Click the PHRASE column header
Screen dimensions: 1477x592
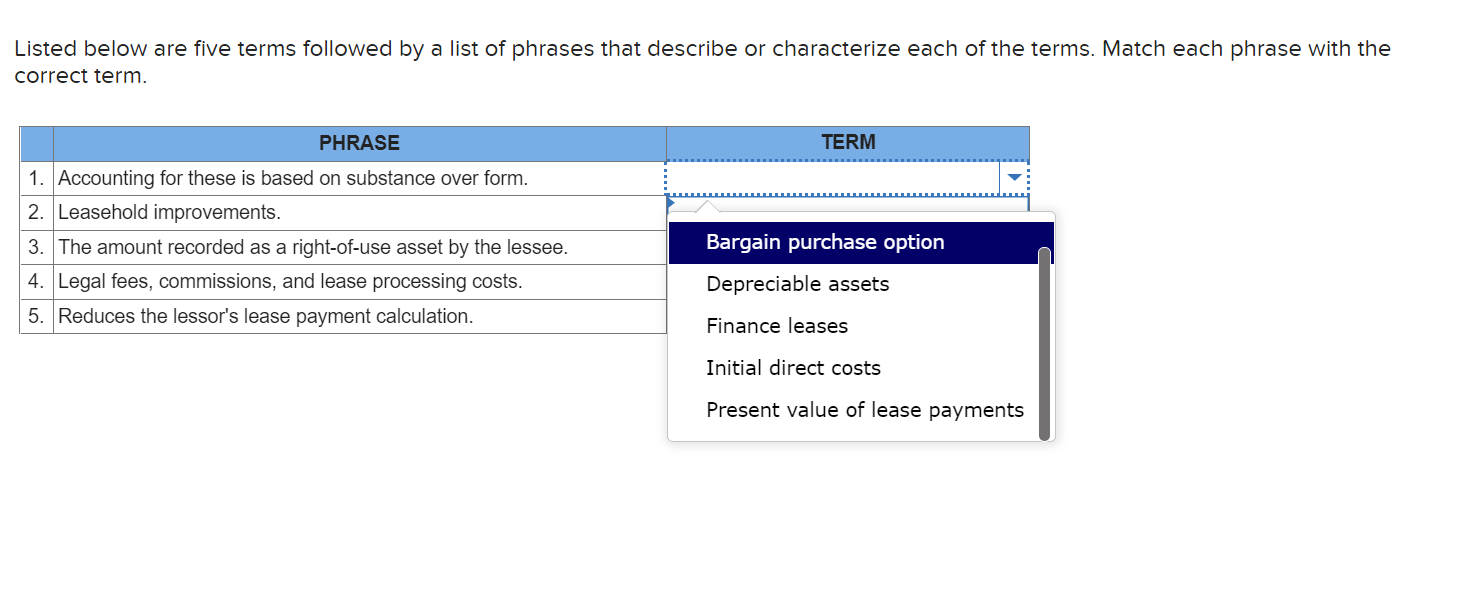(359, 143)
